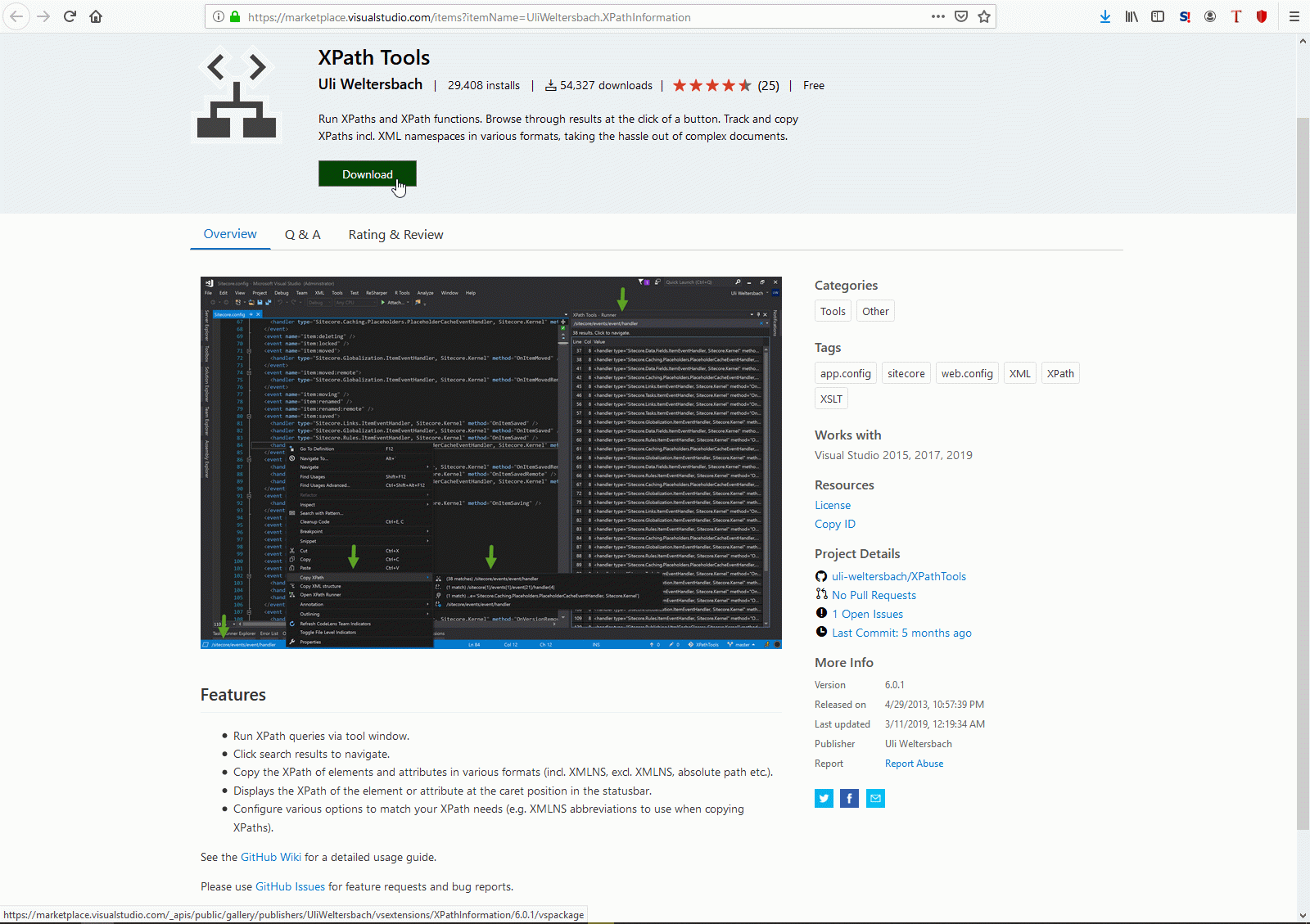Select the Other category
1310x924 pixels.
875,311
